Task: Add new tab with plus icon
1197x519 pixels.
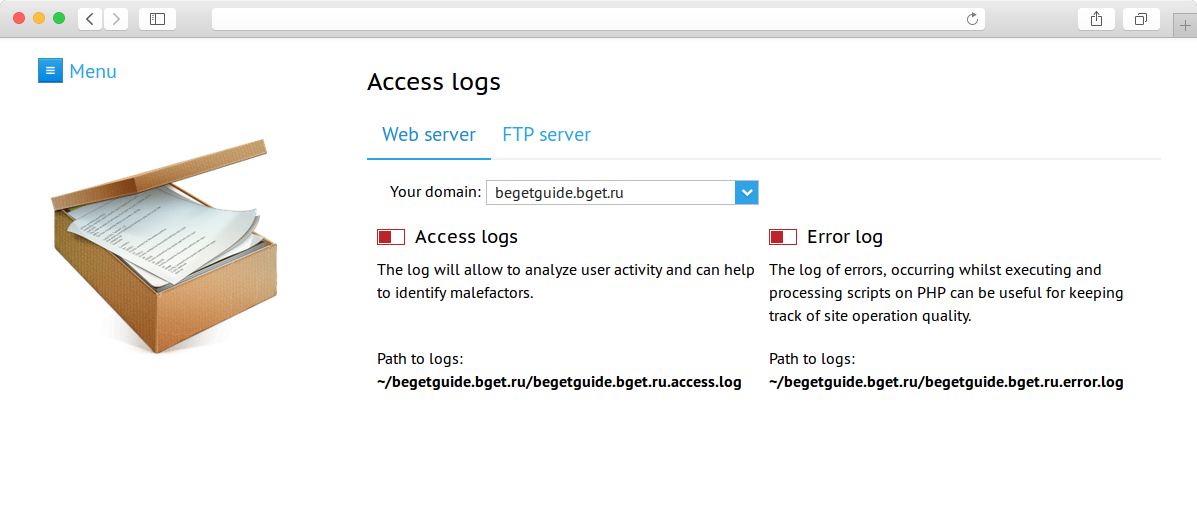Action: [x=1185, y=25]
